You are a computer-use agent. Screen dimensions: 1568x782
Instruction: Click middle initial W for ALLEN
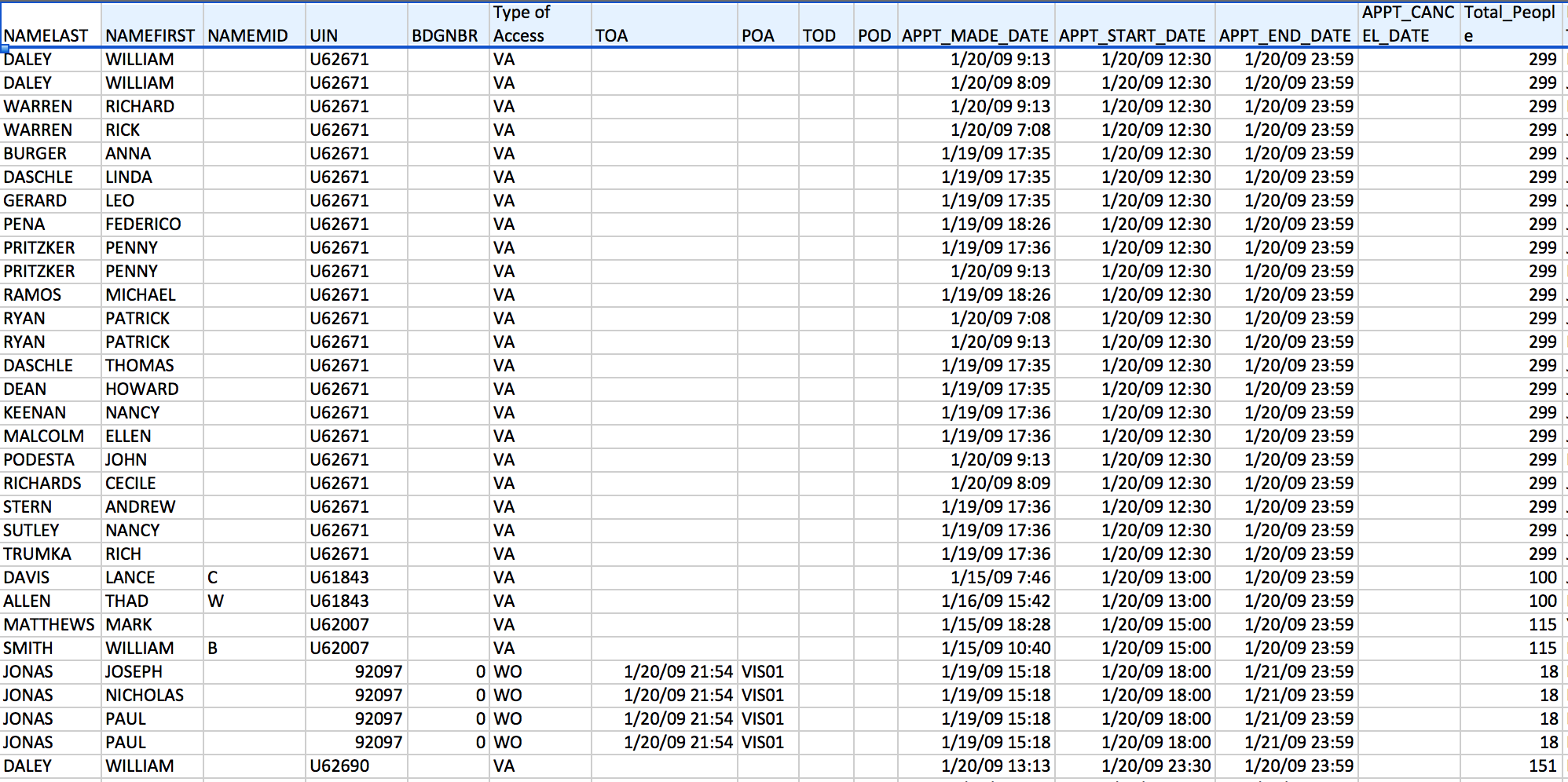tap(255, 601)
